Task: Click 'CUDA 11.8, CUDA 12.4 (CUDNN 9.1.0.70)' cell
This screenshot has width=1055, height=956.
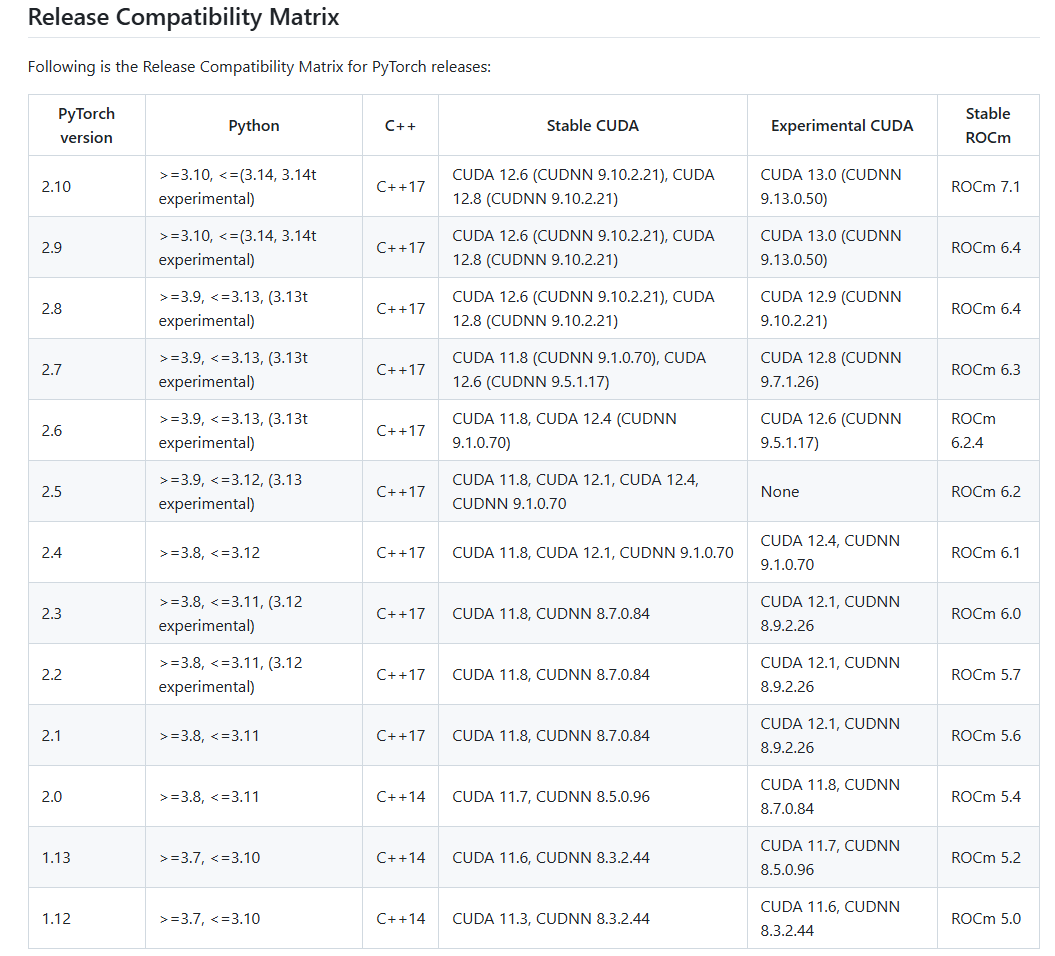Action: [x=593, y=431]
